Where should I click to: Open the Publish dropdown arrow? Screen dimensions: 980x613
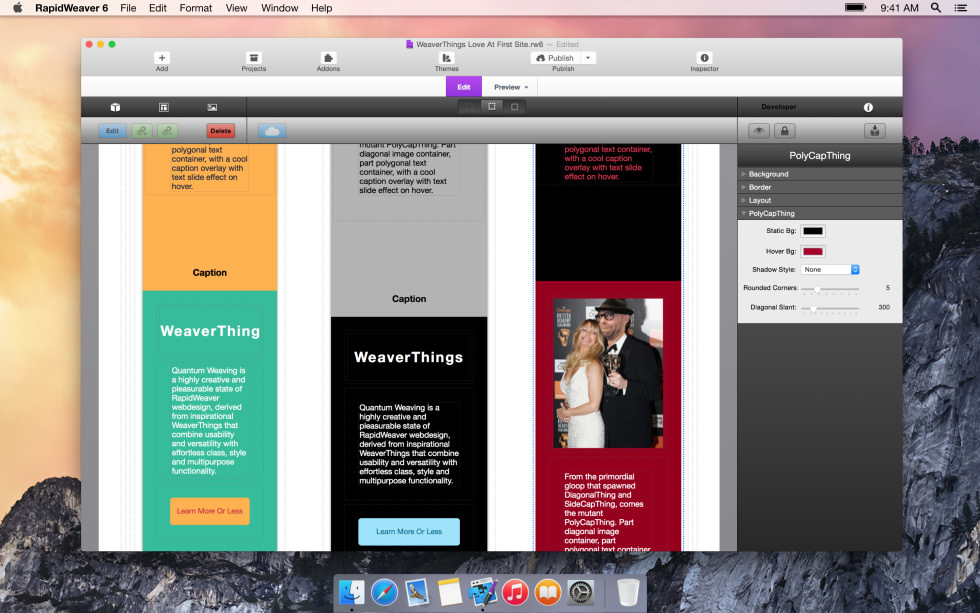tap(588, 57)
